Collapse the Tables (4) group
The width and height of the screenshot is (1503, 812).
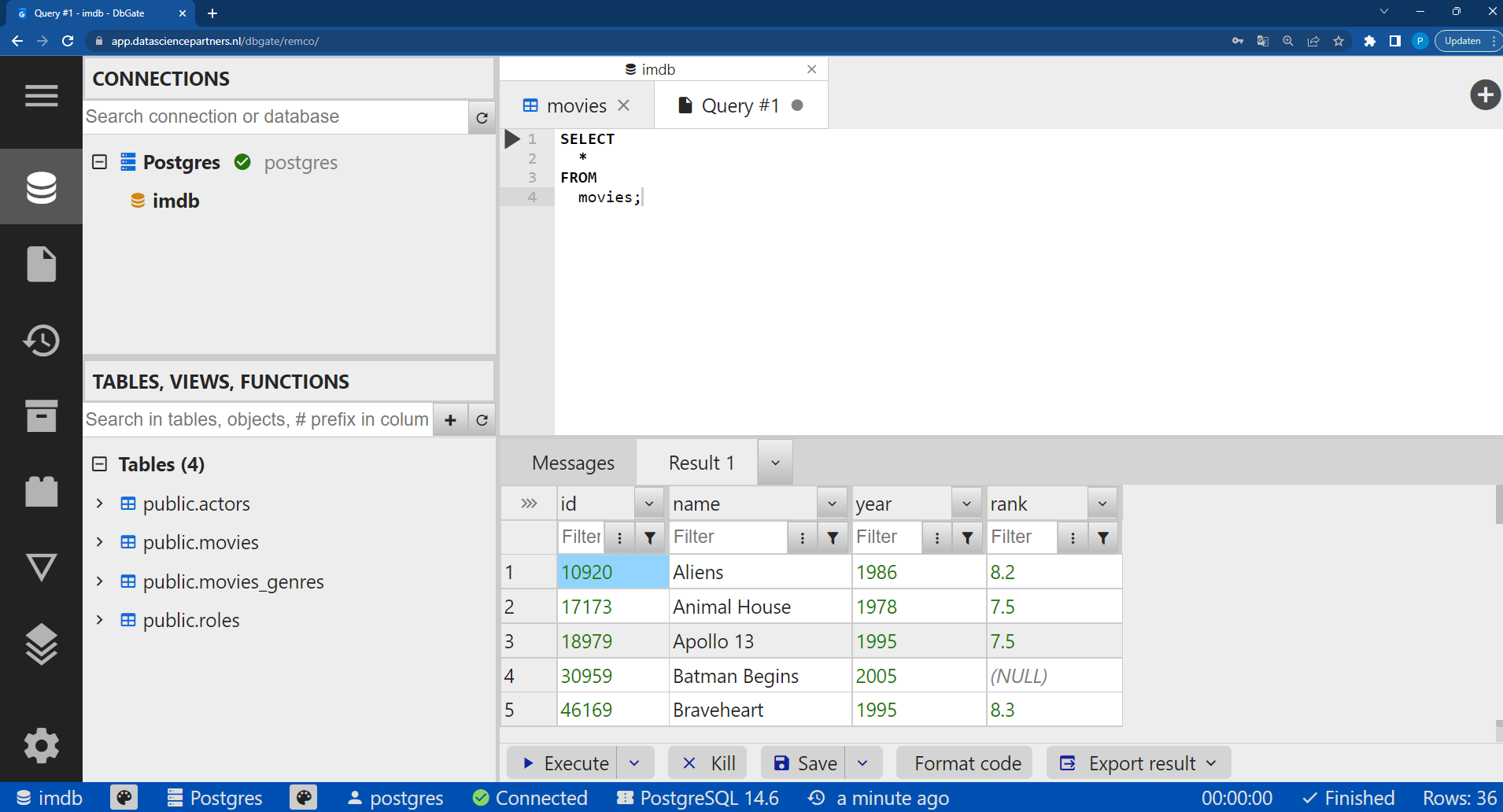point(100,464)
